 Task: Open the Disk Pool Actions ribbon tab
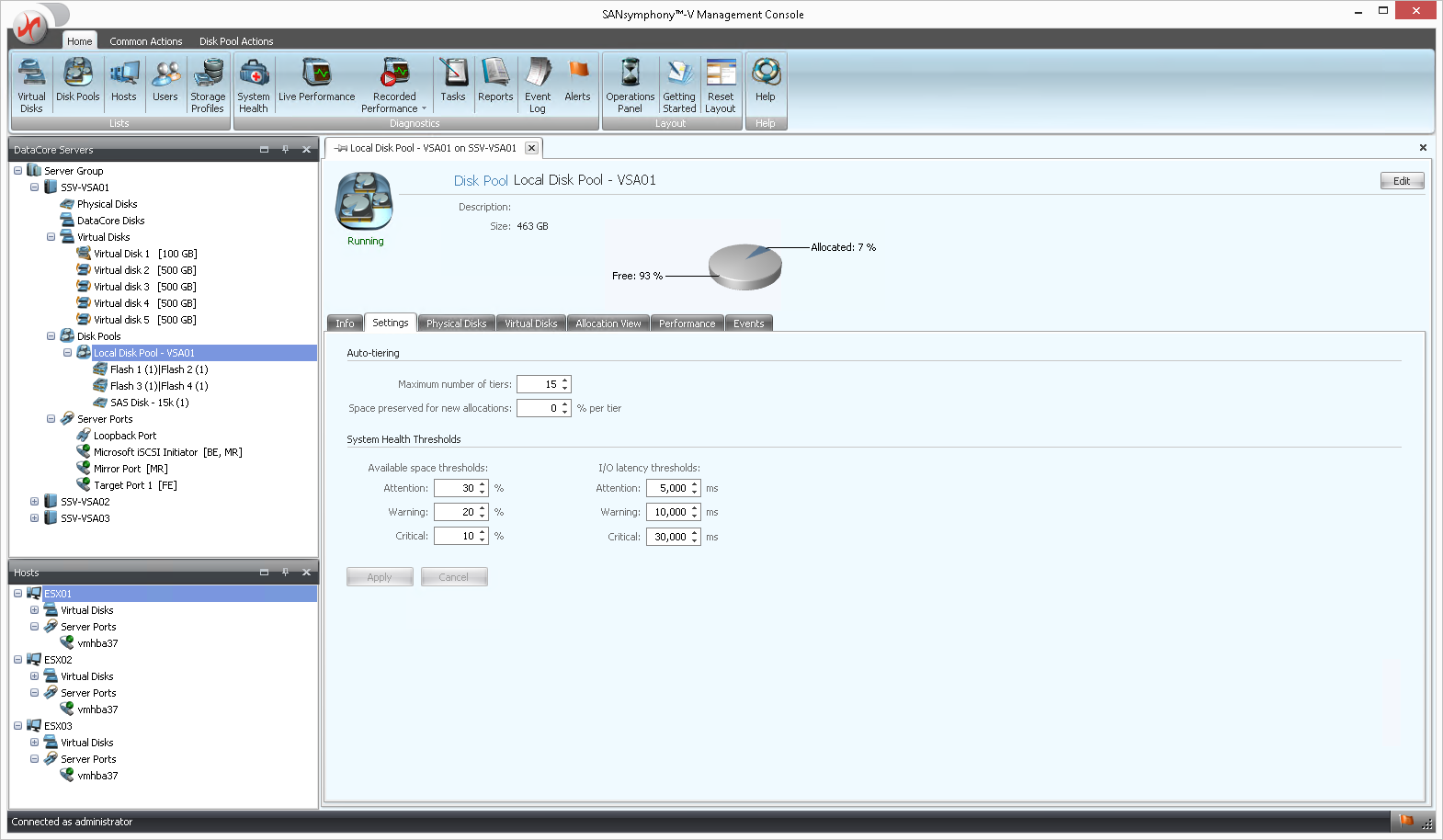coord(236,41)
